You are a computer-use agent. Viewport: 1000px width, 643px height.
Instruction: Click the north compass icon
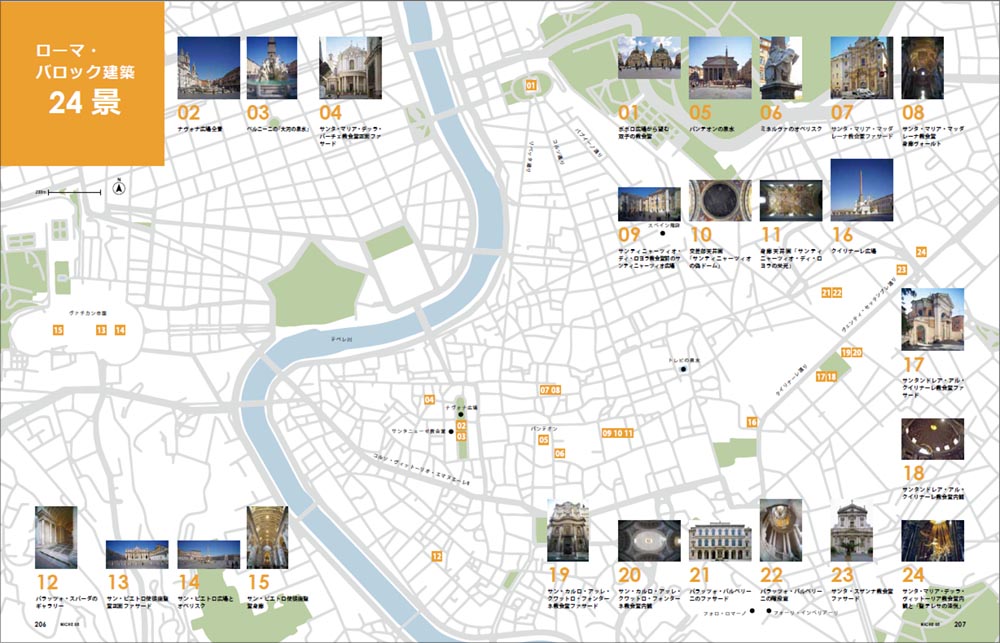click(x=118, y=187)
